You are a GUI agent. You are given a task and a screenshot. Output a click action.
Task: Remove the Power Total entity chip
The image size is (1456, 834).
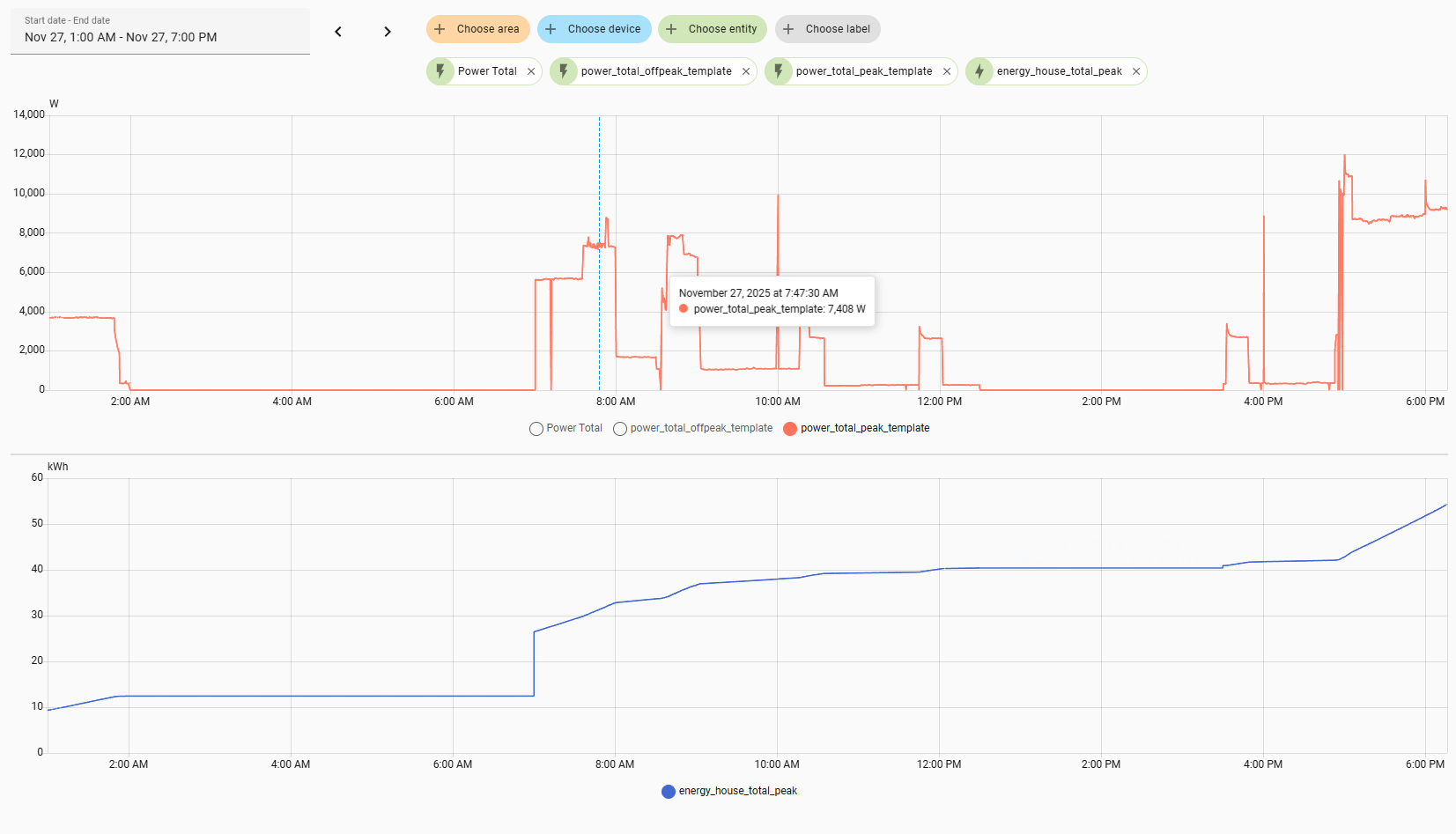pyautogui.click(x=531, y=71)
